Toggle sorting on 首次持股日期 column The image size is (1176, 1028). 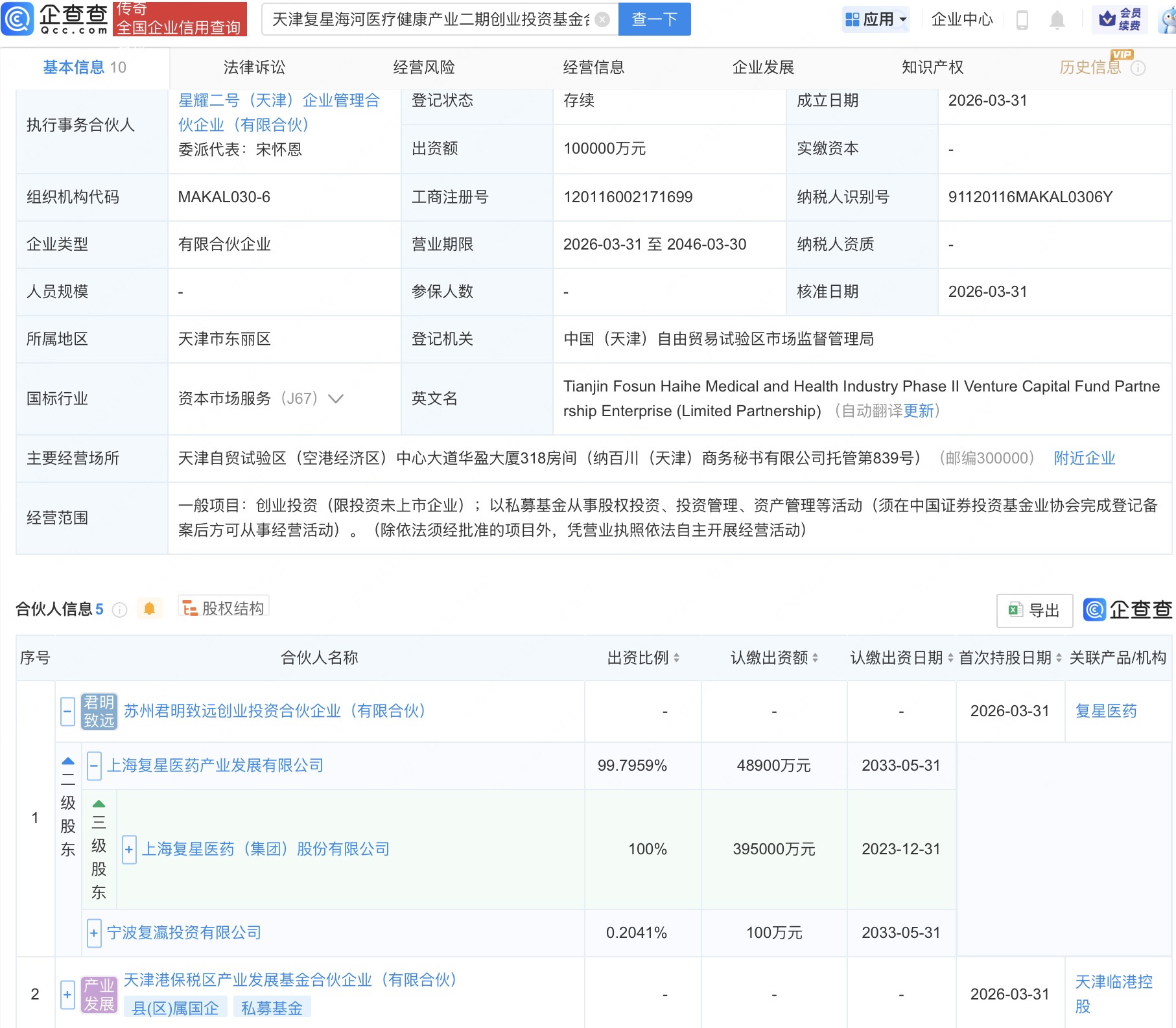1059,658
